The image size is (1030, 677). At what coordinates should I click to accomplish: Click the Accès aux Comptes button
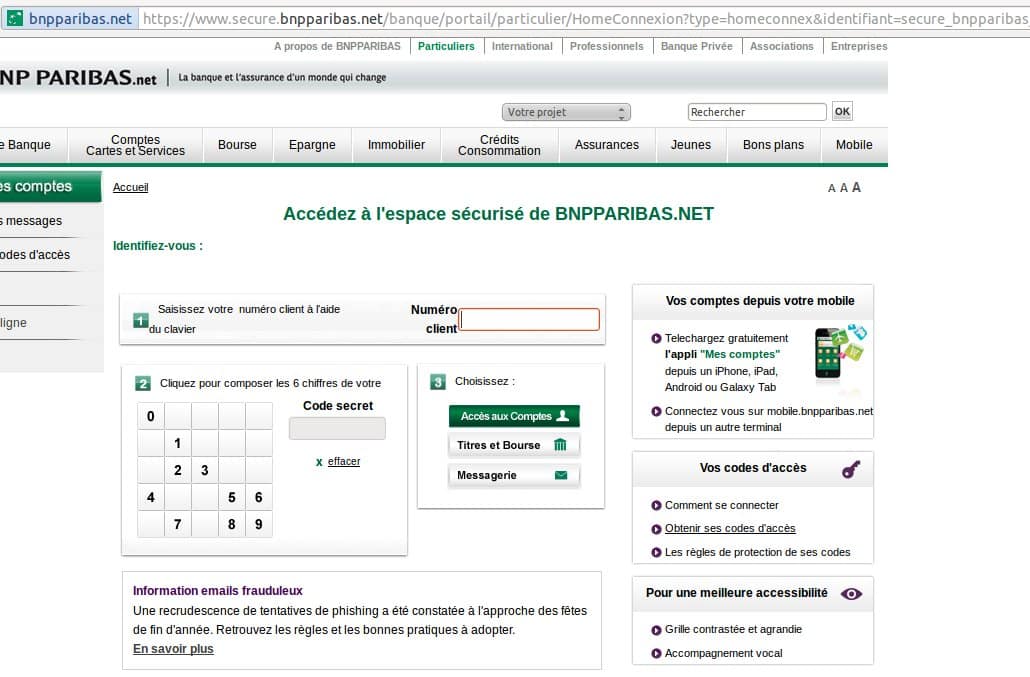[514, 416]
